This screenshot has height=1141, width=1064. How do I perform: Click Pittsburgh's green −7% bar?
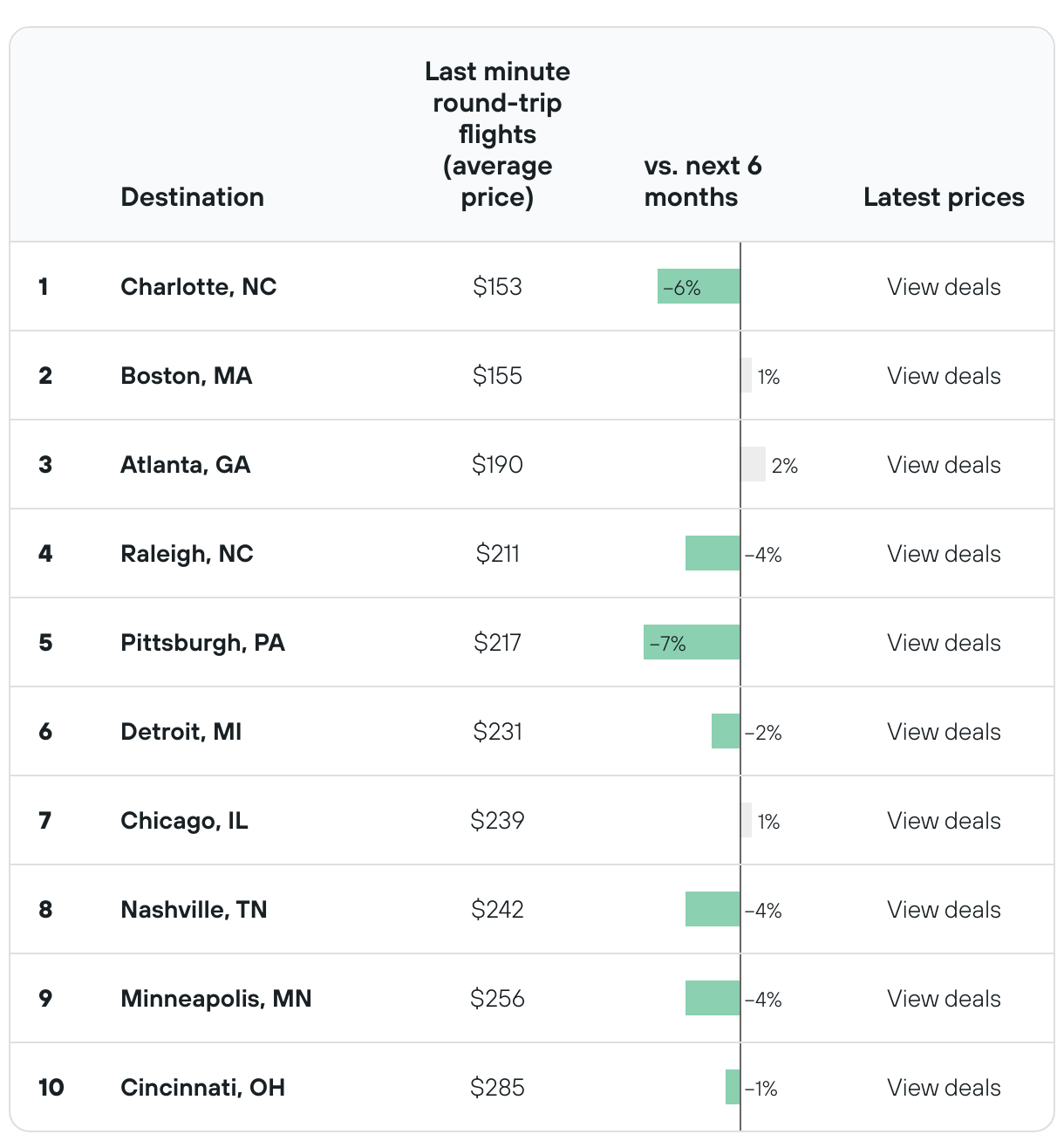pyautogui.click(x=692, y=643)
